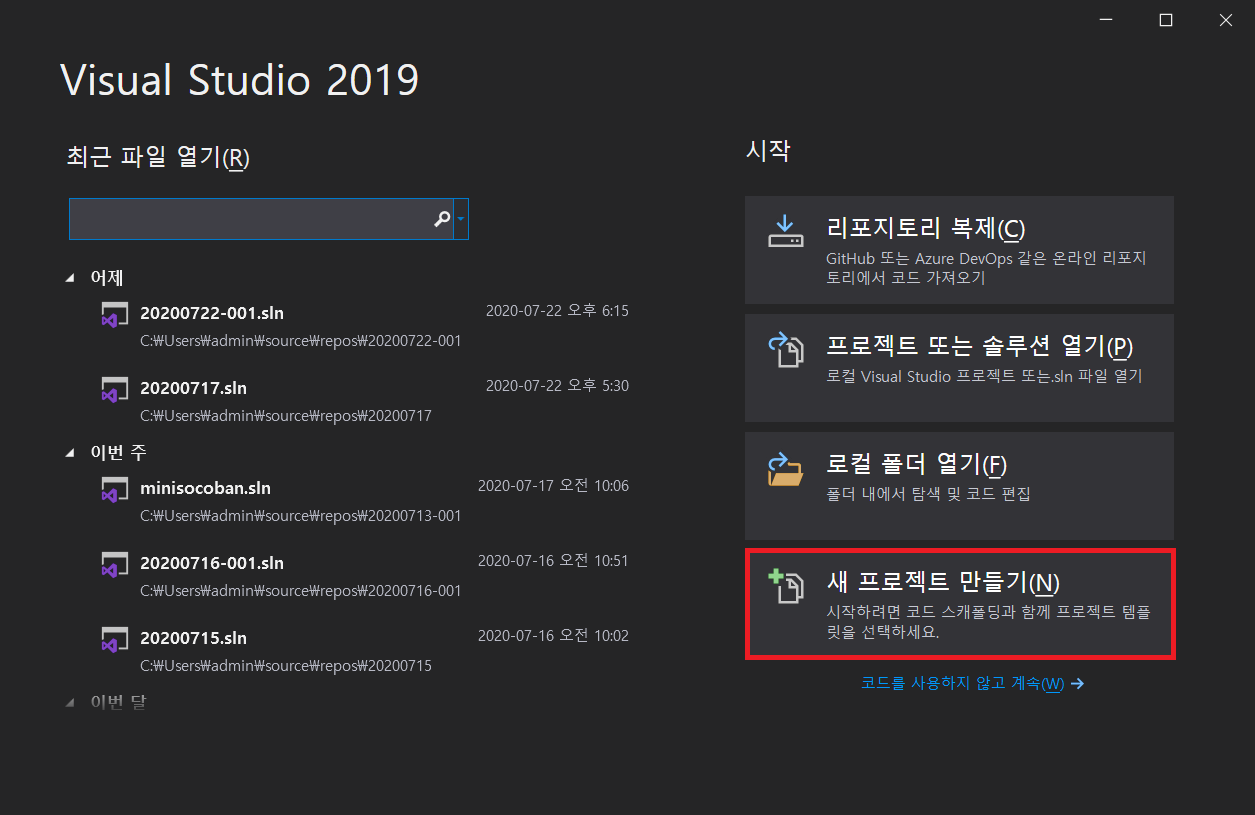Click the create new project icon
Image resolution: width=1255 pixels, height=815 pixels.
pyautogui.click(x=785, y=587)
